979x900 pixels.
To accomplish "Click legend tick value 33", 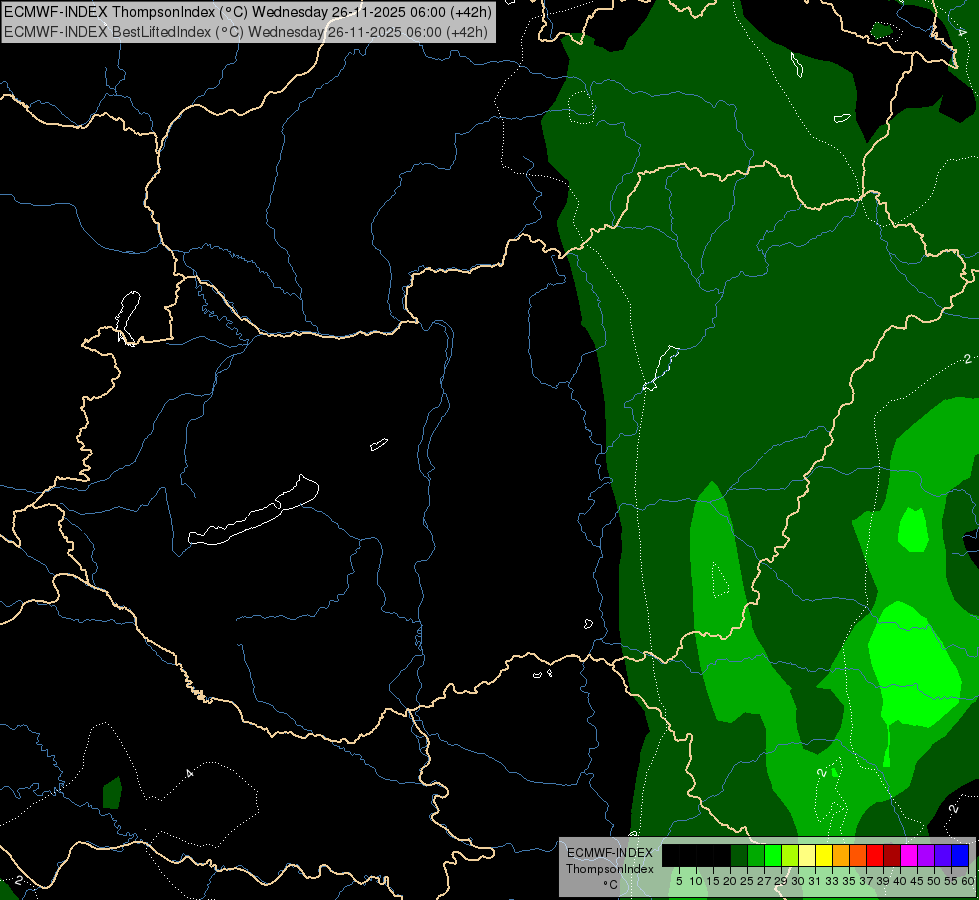I will point(832,881).
